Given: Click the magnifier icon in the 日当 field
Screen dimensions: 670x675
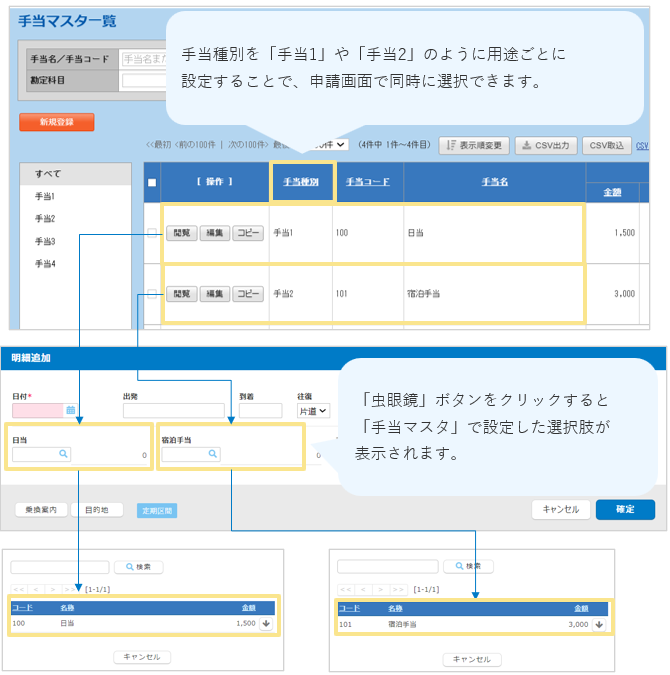Looking at the screenshot, I should [62, 453].
